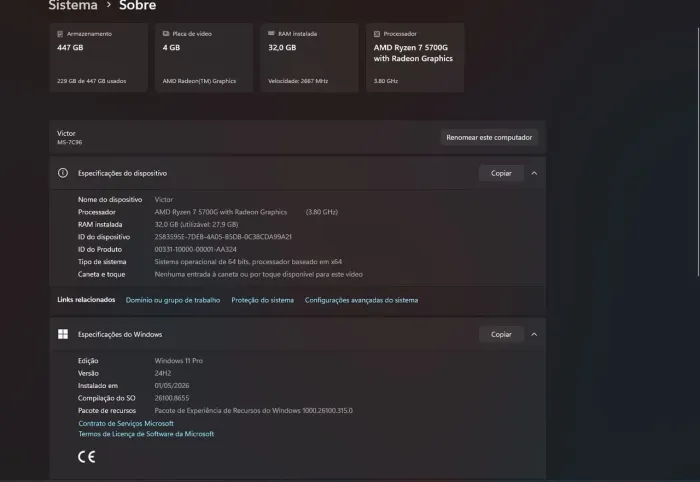
Task: Select the Pacote de Experiência de Recursos text
Action: (254, 411)
